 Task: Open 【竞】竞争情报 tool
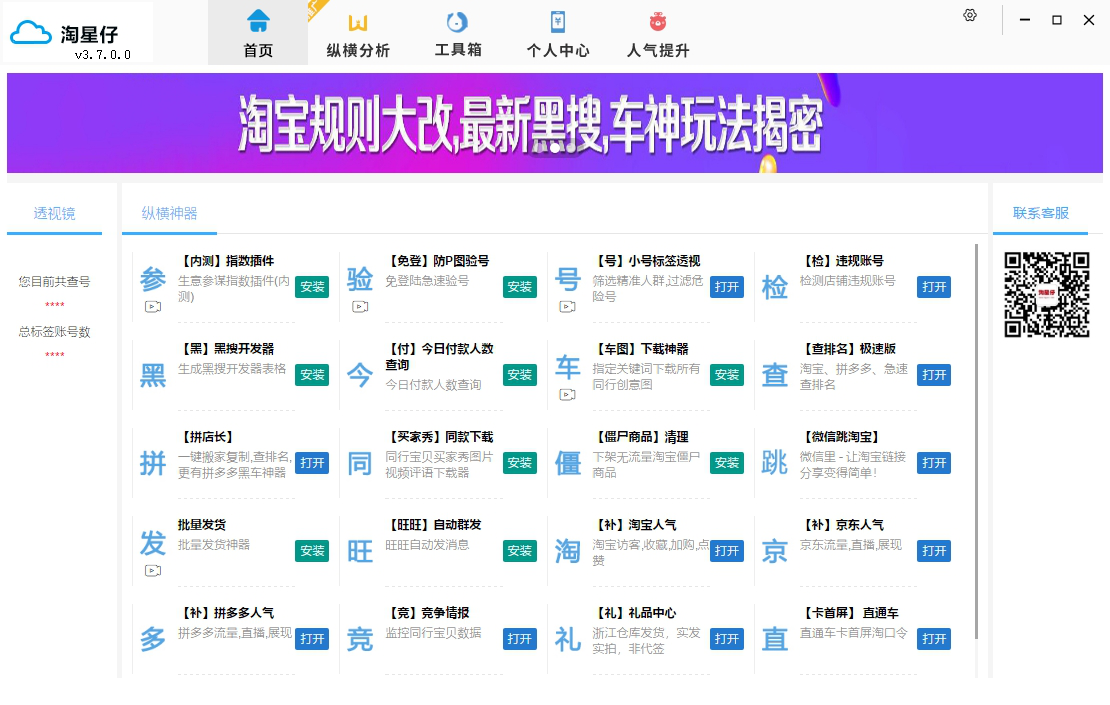520,638
